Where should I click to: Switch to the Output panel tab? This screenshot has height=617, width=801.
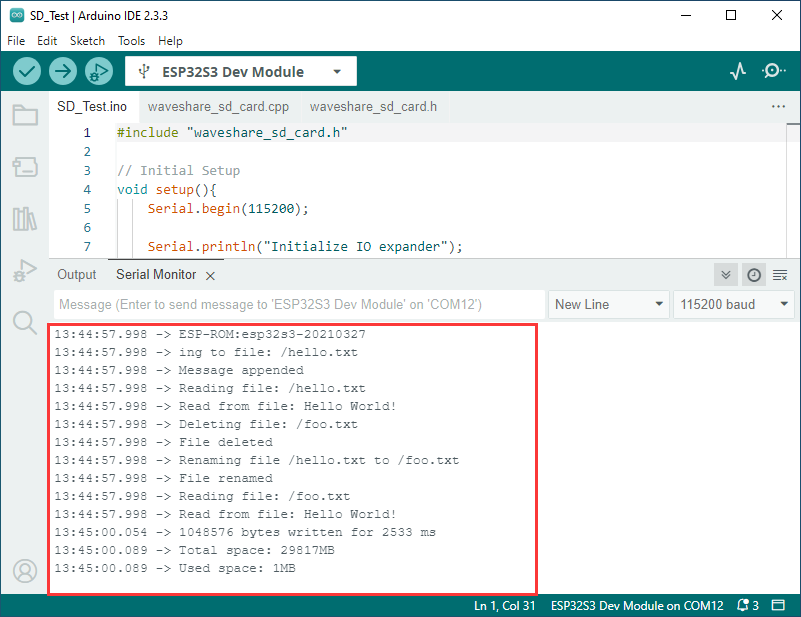[x=77, y=275]
